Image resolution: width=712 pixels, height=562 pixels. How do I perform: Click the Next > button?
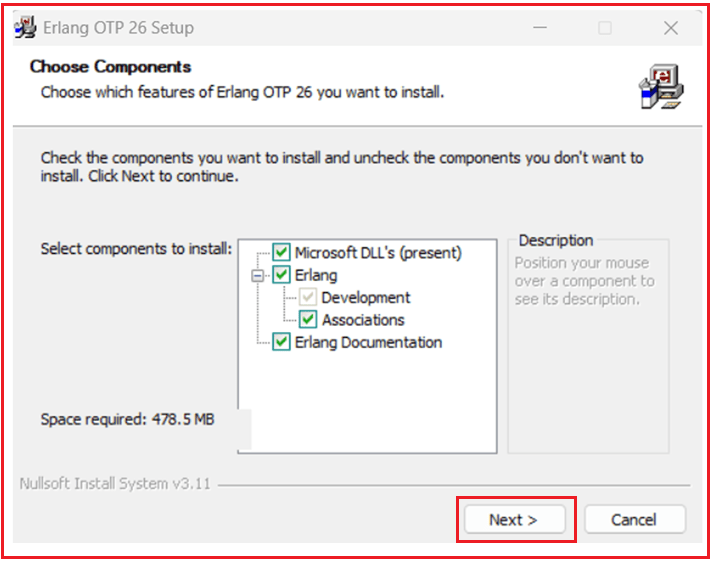[514, 519]
